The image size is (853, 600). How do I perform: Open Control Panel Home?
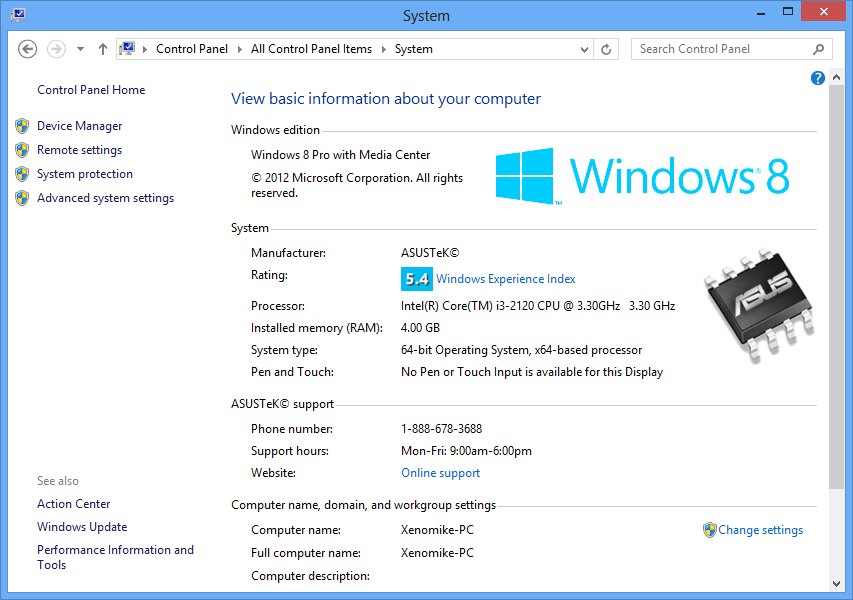[91, 90]
